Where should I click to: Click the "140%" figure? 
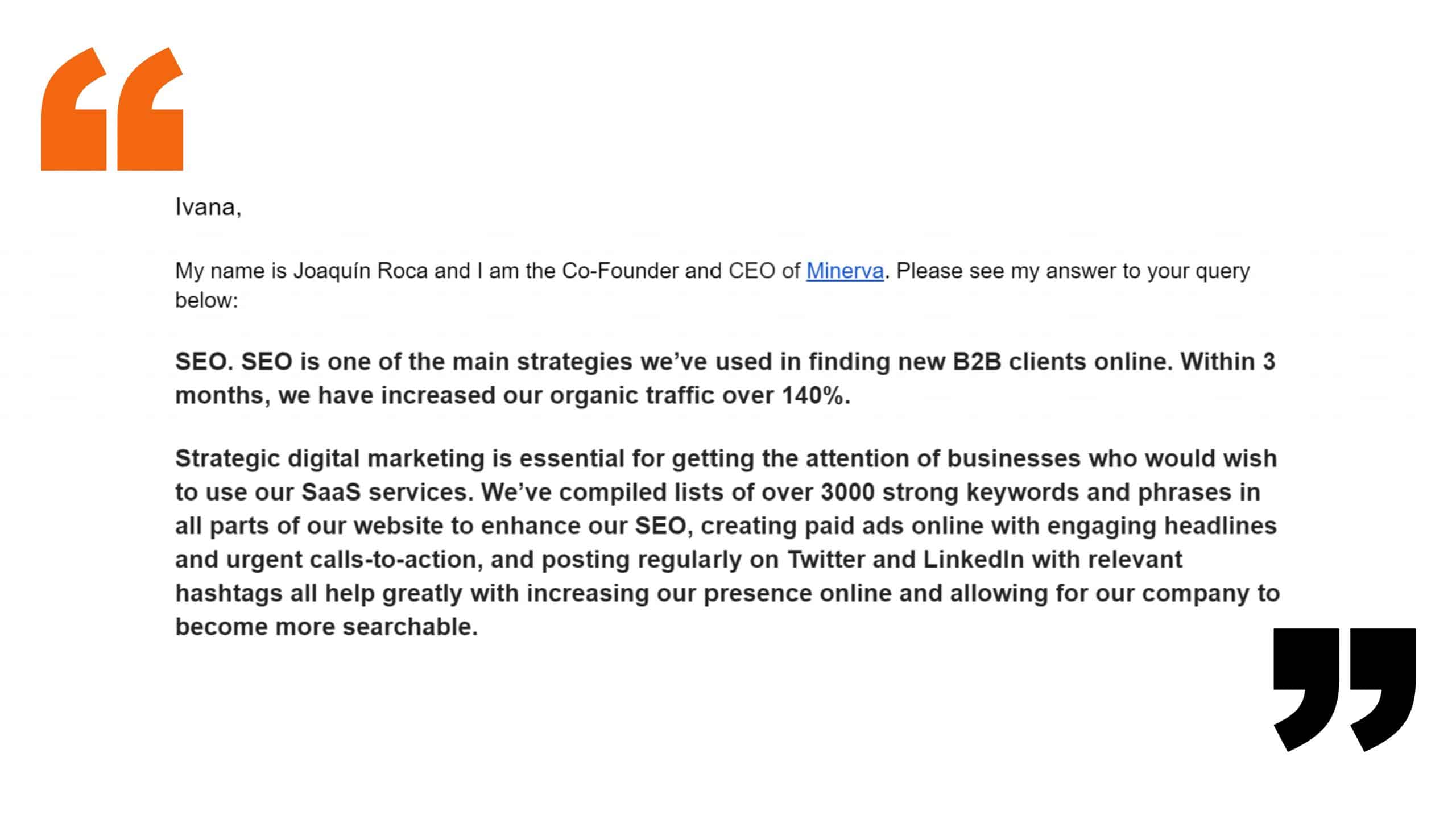(x=812, y=395)
